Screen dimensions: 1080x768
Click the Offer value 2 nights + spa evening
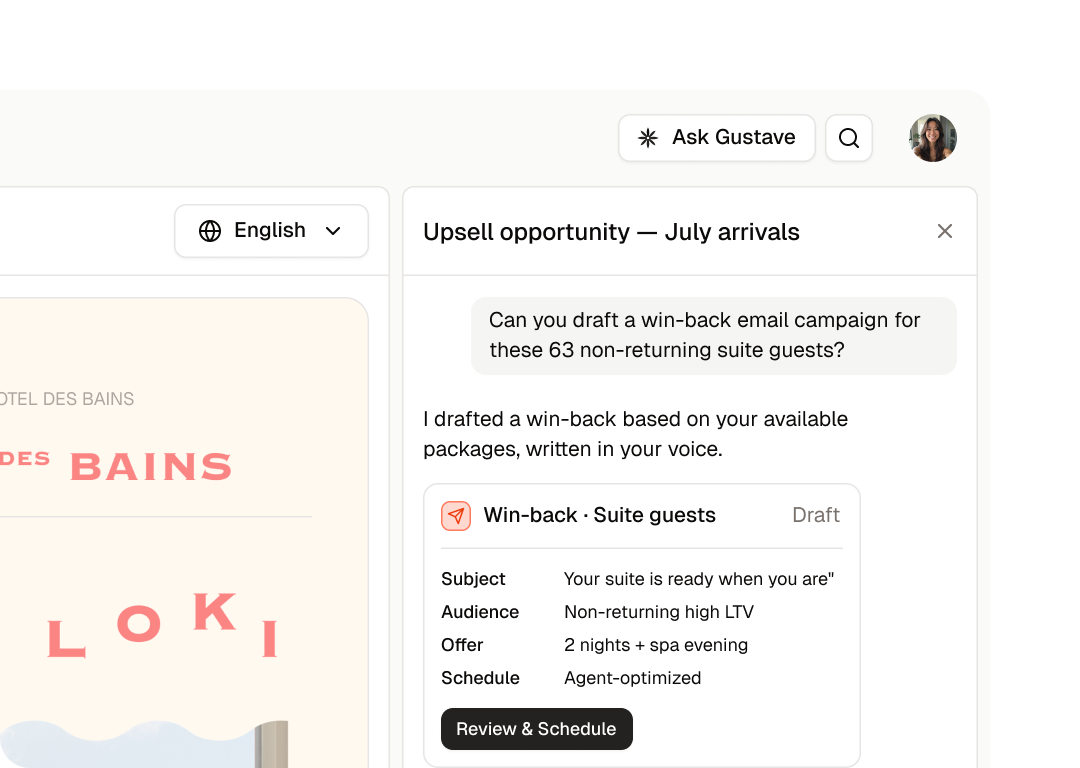pyautogui.click(x=656, y=645)
